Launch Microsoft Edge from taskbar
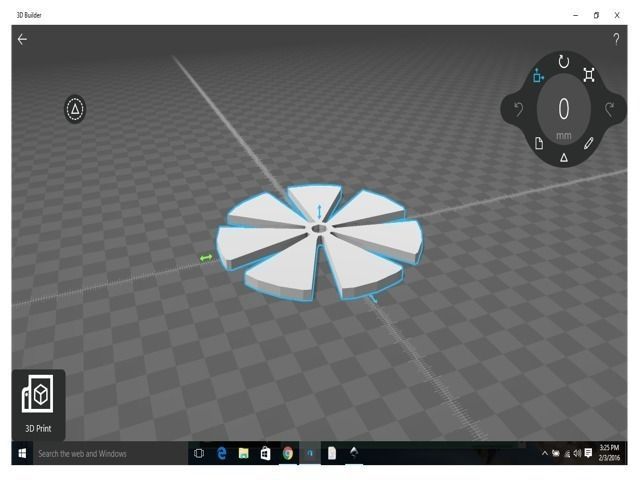Image resolution: width=640 pixels, height=480 pixels. coord(221,453)
